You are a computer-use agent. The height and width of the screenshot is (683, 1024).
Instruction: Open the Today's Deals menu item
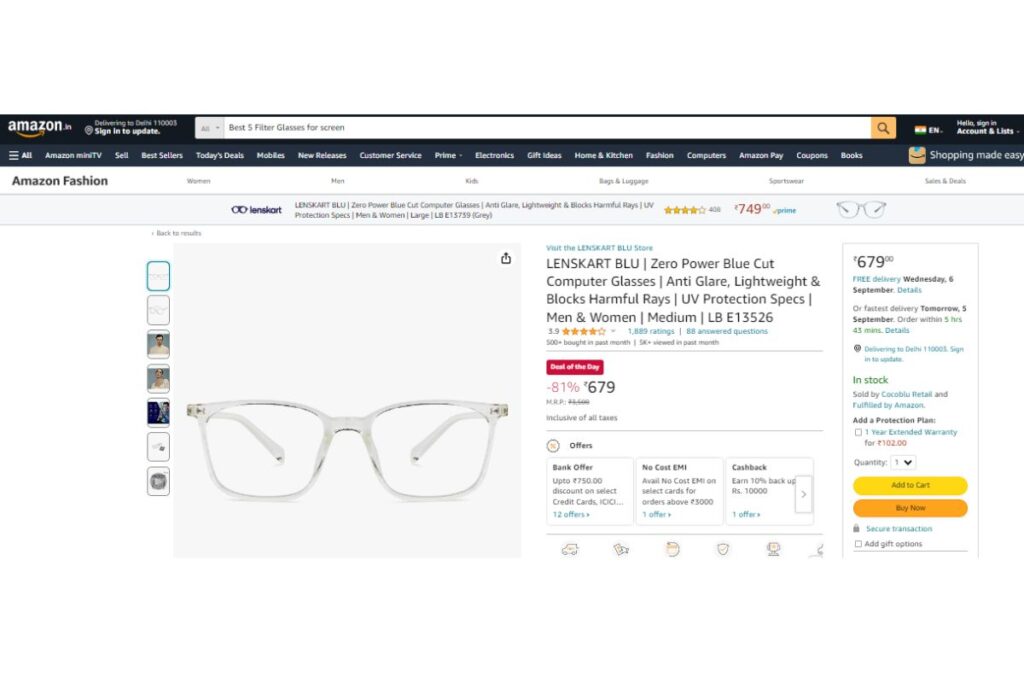point(219,155)
